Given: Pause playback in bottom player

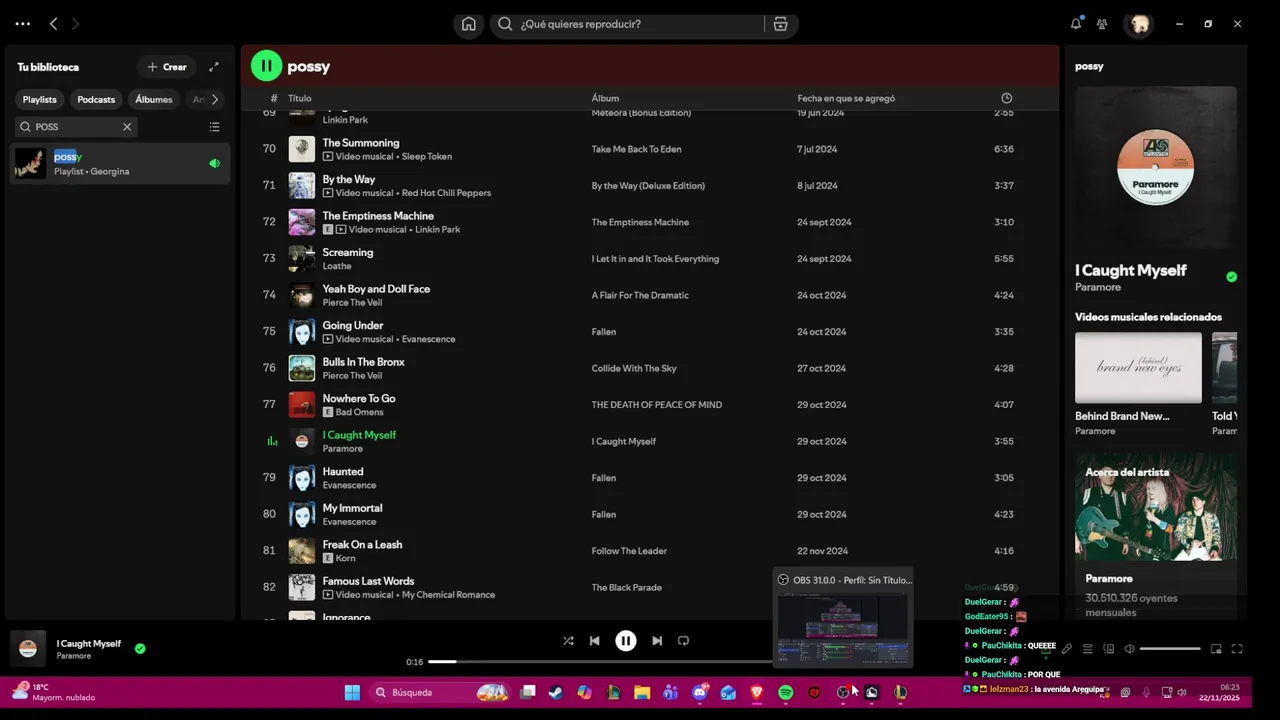Looking at the screenshot, I should 626,641.
